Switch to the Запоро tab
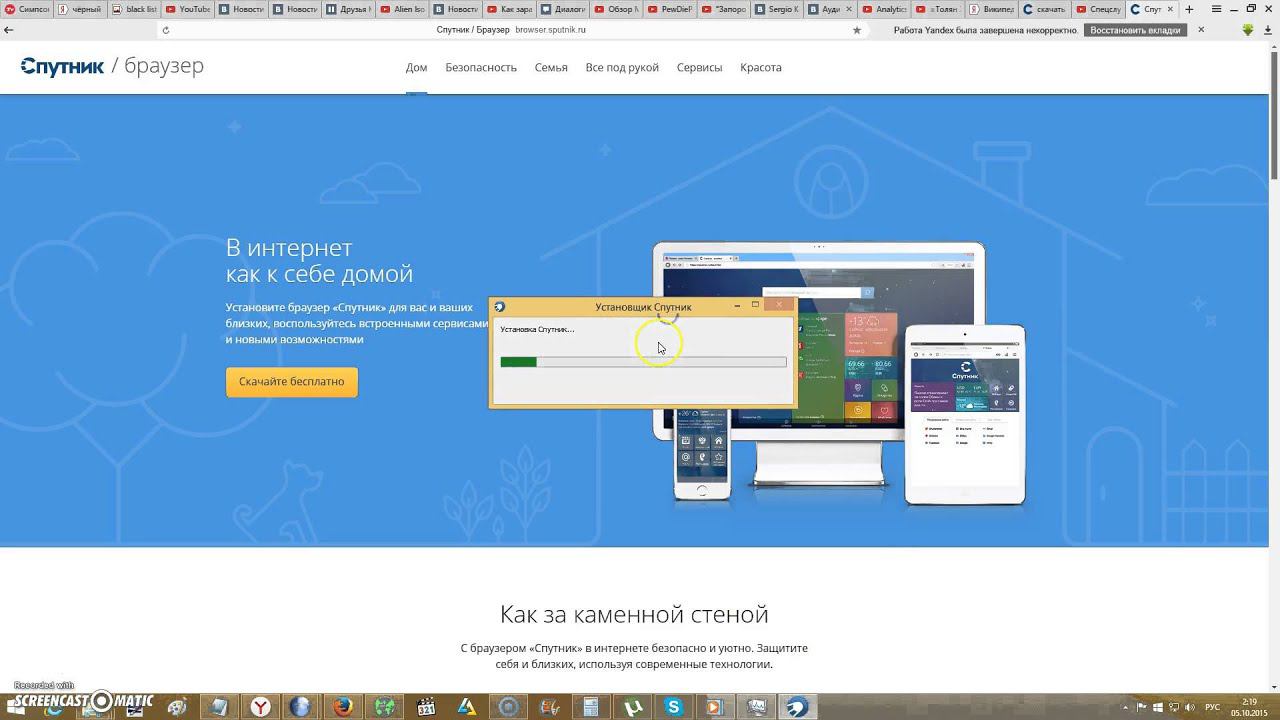Viewport: 1280px width, 720px height. tap(724, 9)
